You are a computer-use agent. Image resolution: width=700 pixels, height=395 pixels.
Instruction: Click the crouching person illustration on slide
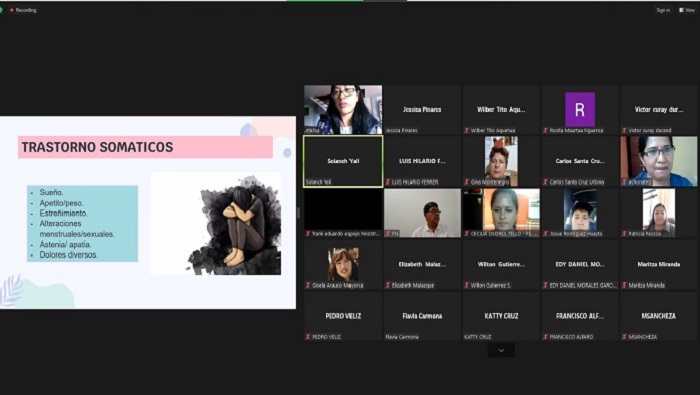point(235,225)
